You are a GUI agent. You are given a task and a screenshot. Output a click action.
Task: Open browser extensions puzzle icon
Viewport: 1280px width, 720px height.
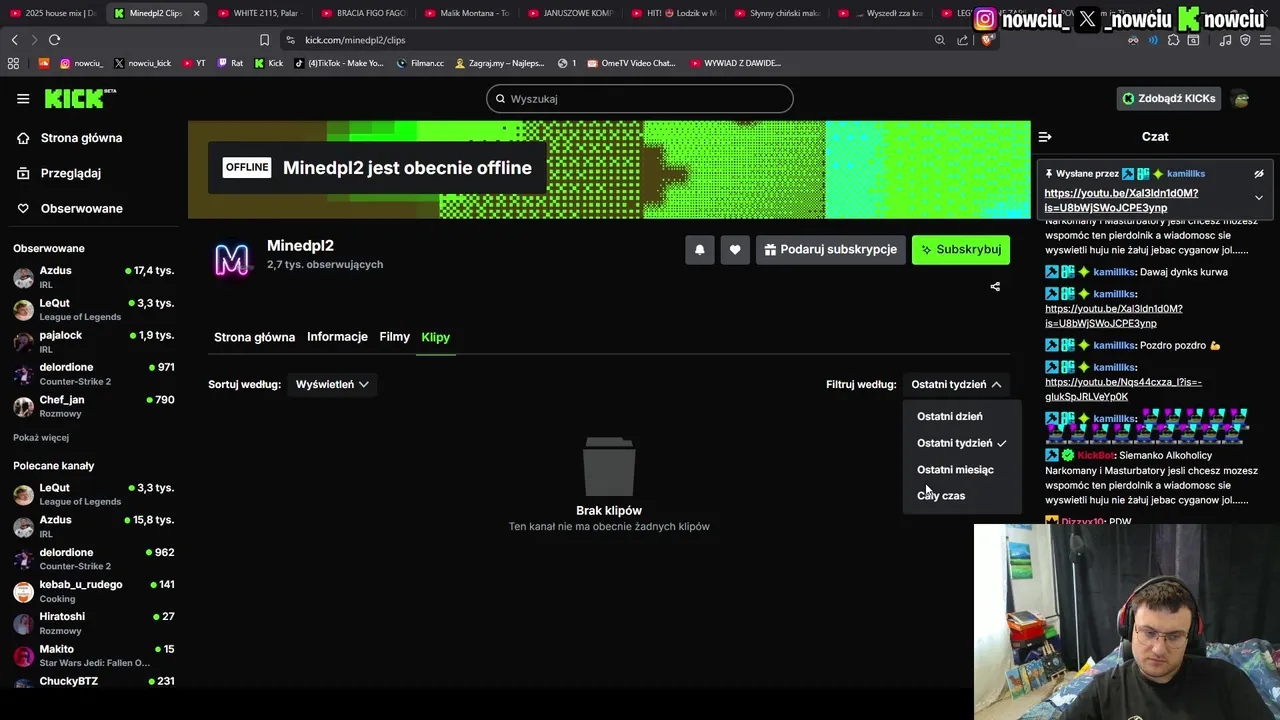(1174, 40)
